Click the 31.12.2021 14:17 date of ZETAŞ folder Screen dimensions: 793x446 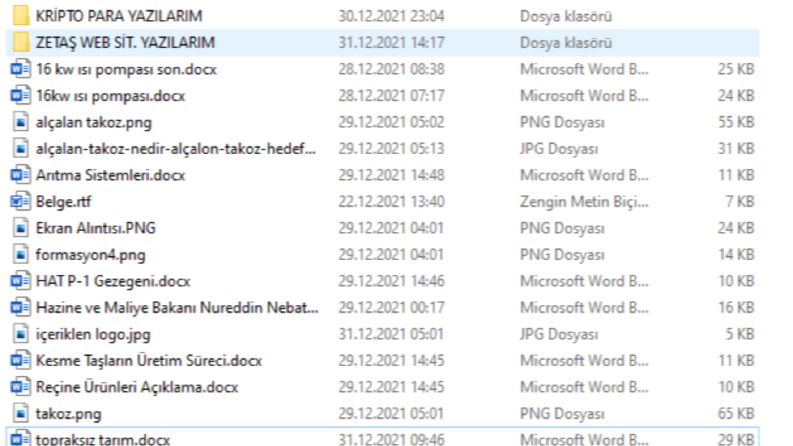pos(391,42)
